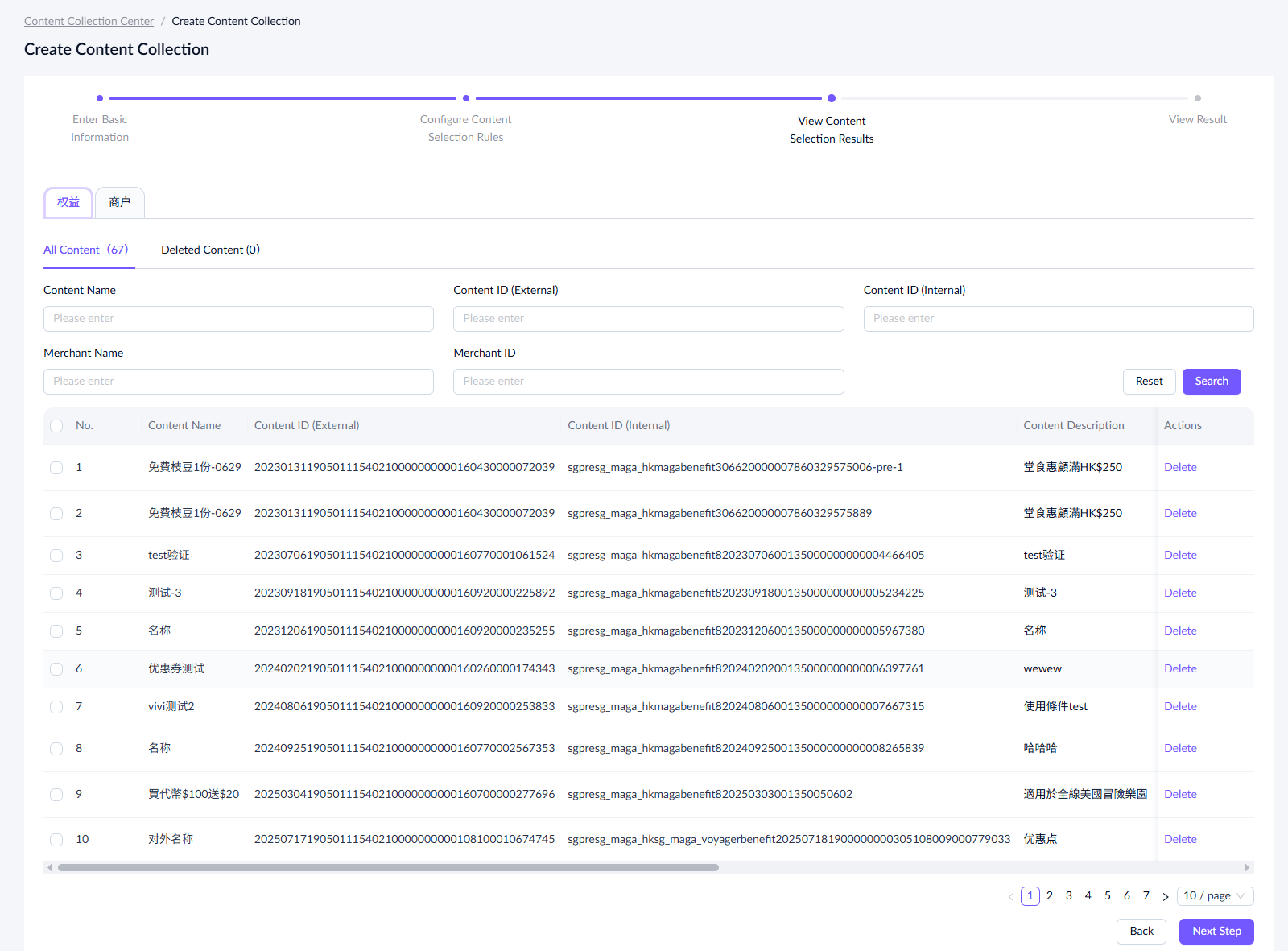
Task: Click the scrollbar left arrow
Action: (x=50, y=867)
